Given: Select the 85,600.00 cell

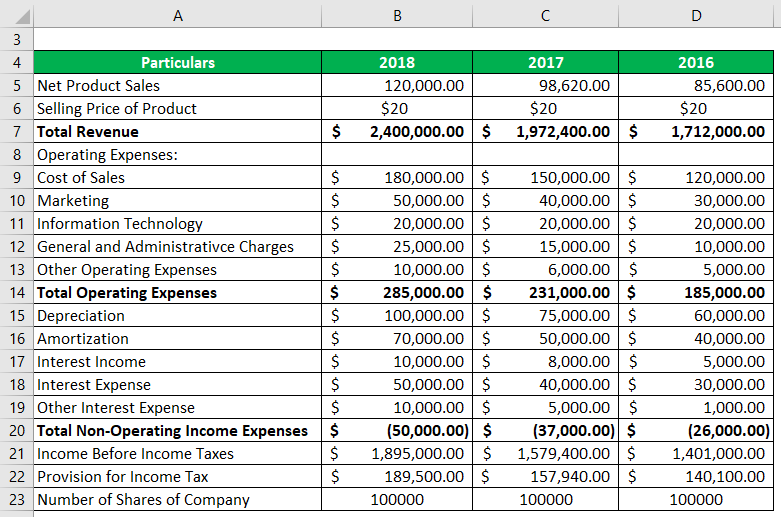Looking at the screenshot, I should point(696,85).
